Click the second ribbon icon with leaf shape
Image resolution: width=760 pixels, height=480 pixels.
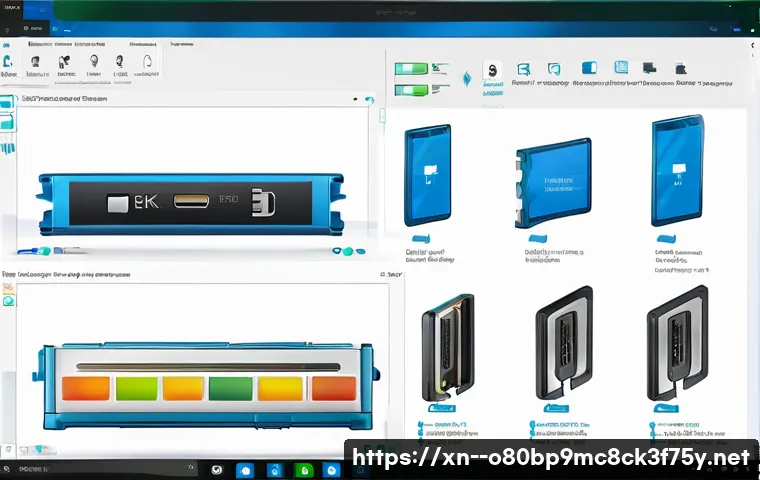pos(64,62)
